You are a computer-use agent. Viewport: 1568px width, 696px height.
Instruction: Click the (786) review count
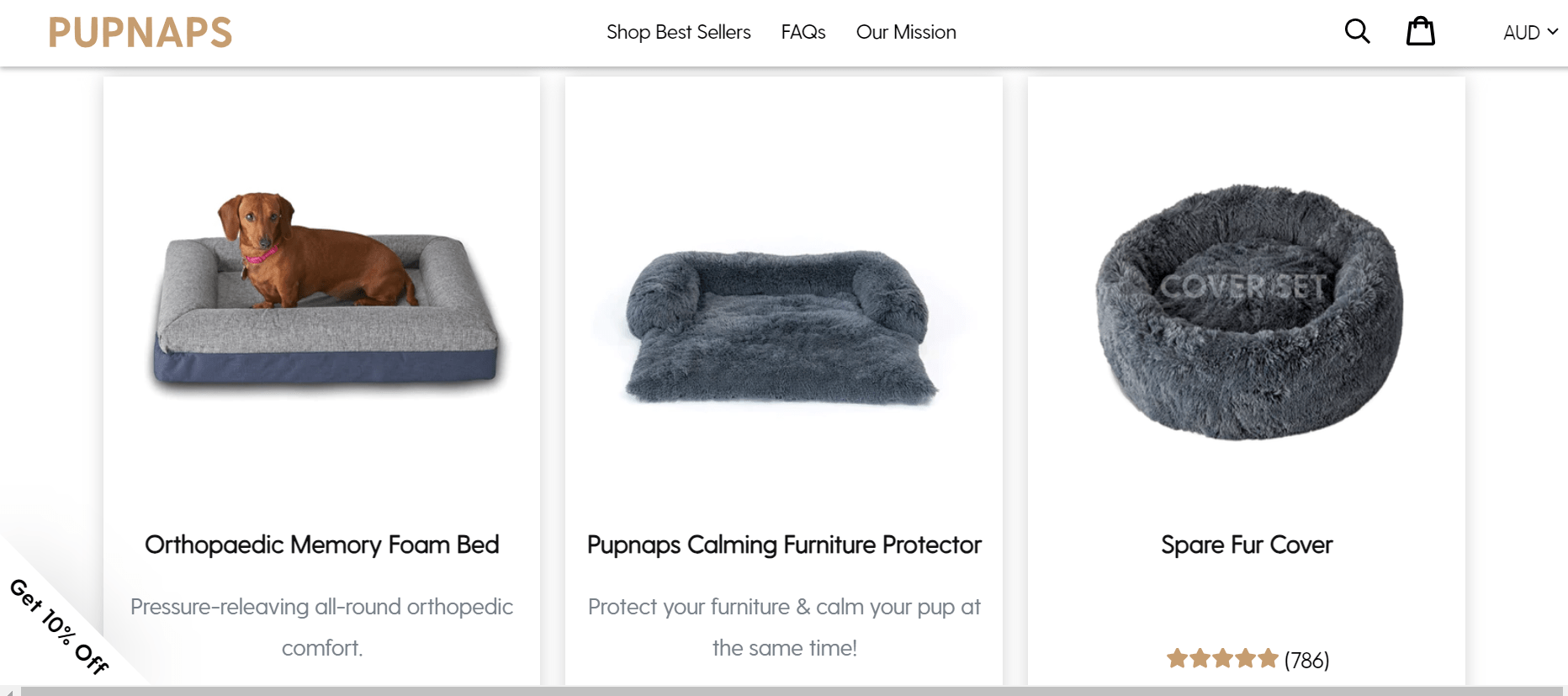[1306, 660]
